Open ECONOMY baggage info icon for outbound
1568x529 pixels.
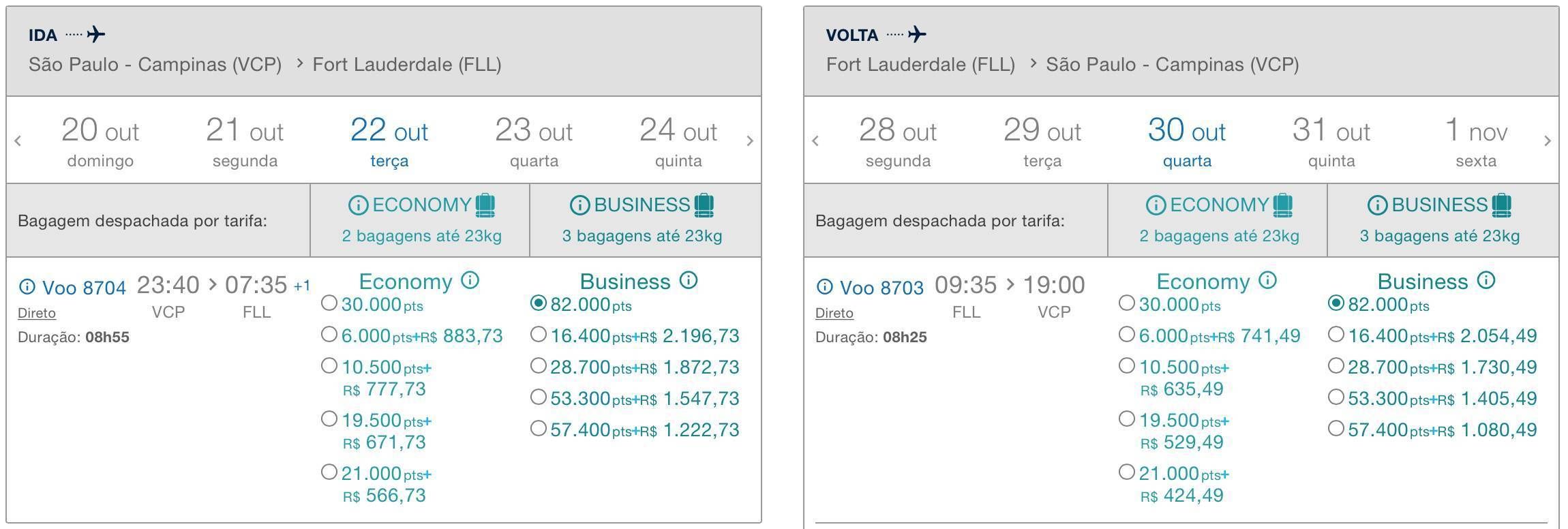click(x=358, y=205)
